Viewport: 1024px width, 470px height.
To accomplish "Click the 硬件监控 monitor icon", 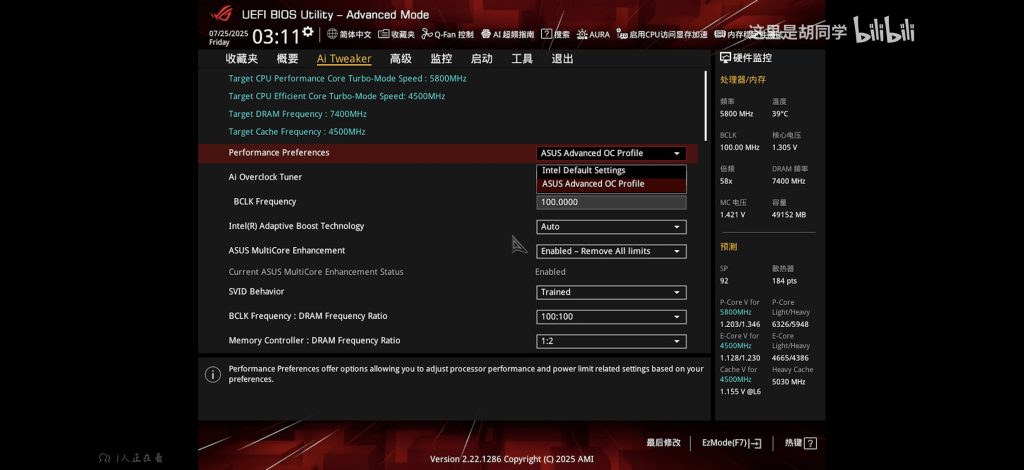I will tap(725, 57).
